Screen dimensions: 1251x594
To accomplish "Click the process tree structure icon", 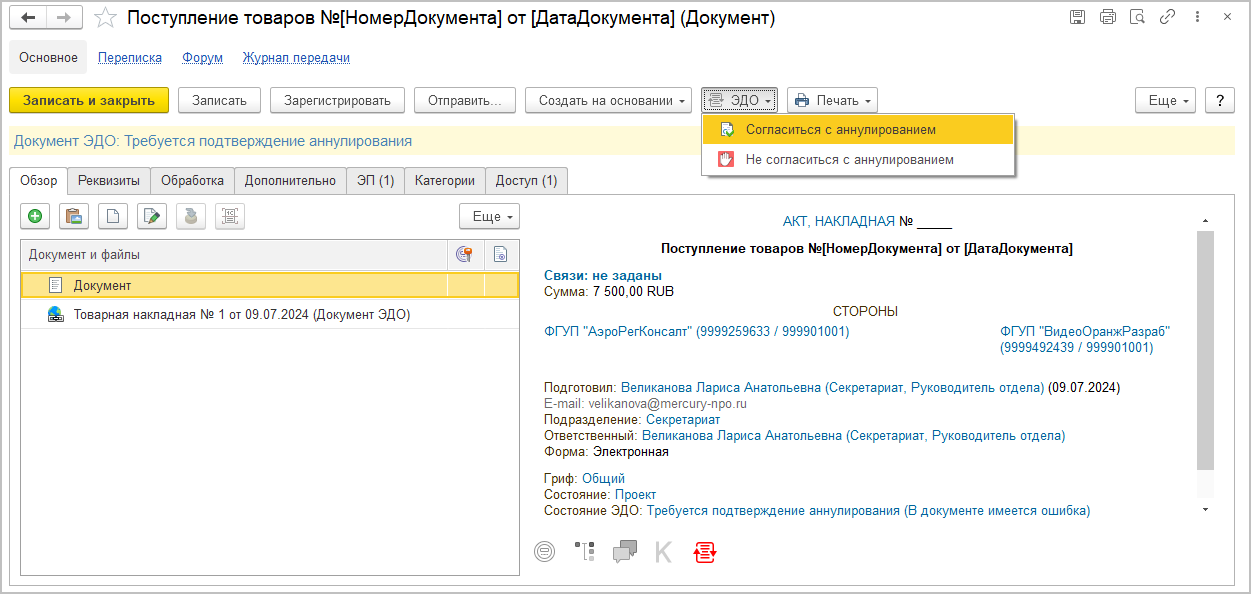I will 584,551.
